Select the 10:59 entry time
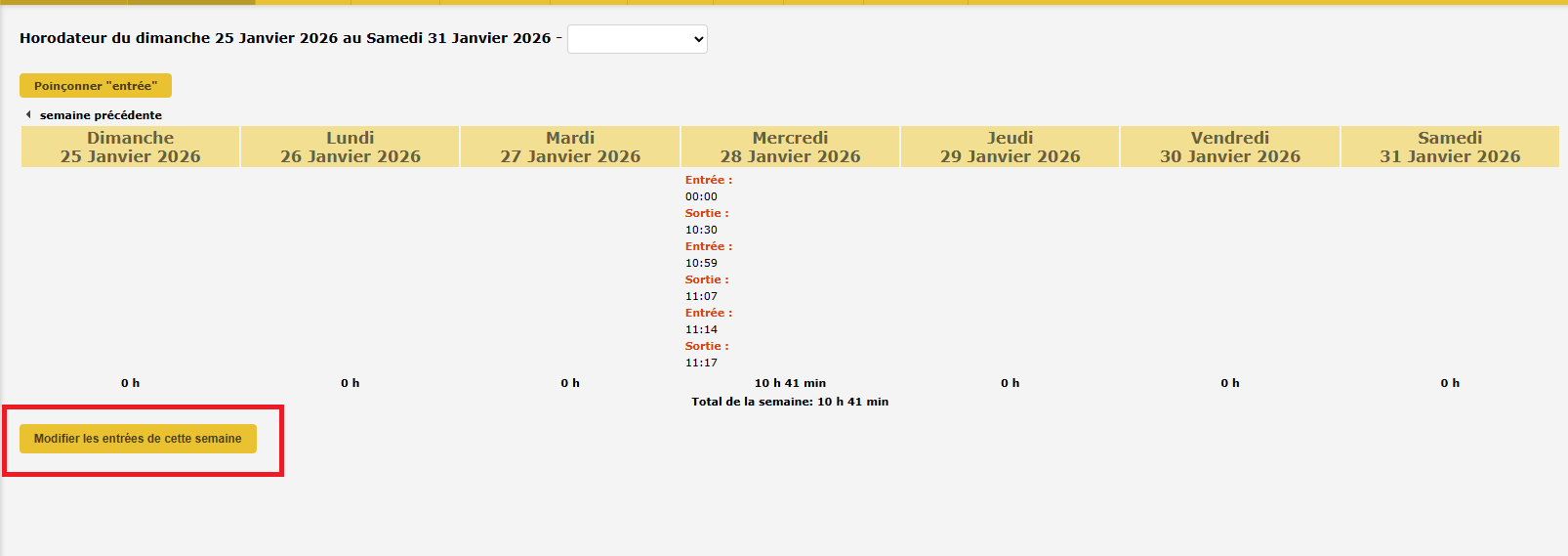Screen dimensions: 1568x556 (x=701, y=263)
